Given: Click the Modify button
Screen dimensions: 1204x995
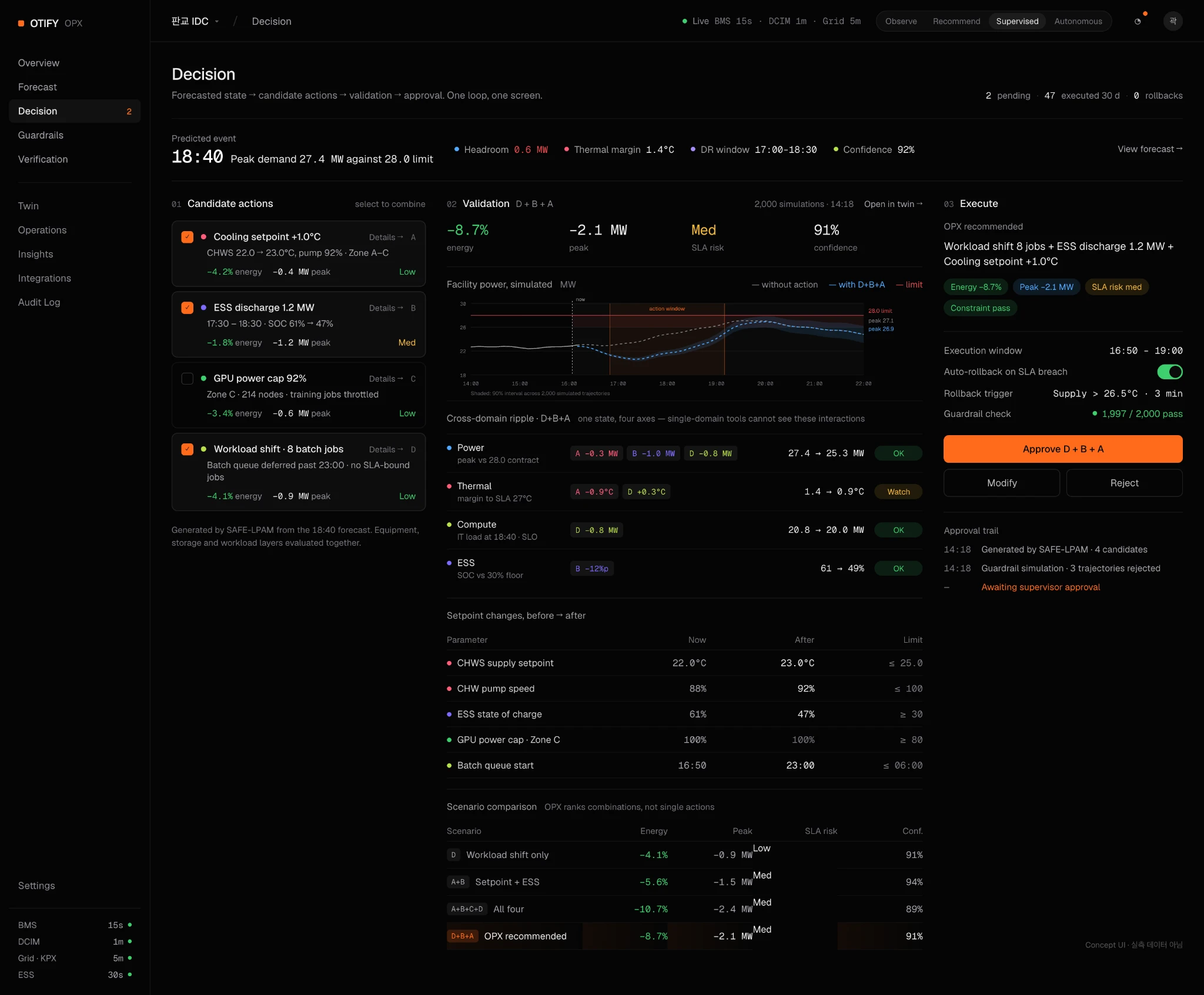Looking at the screenshot, I should tap(1002, 483).
